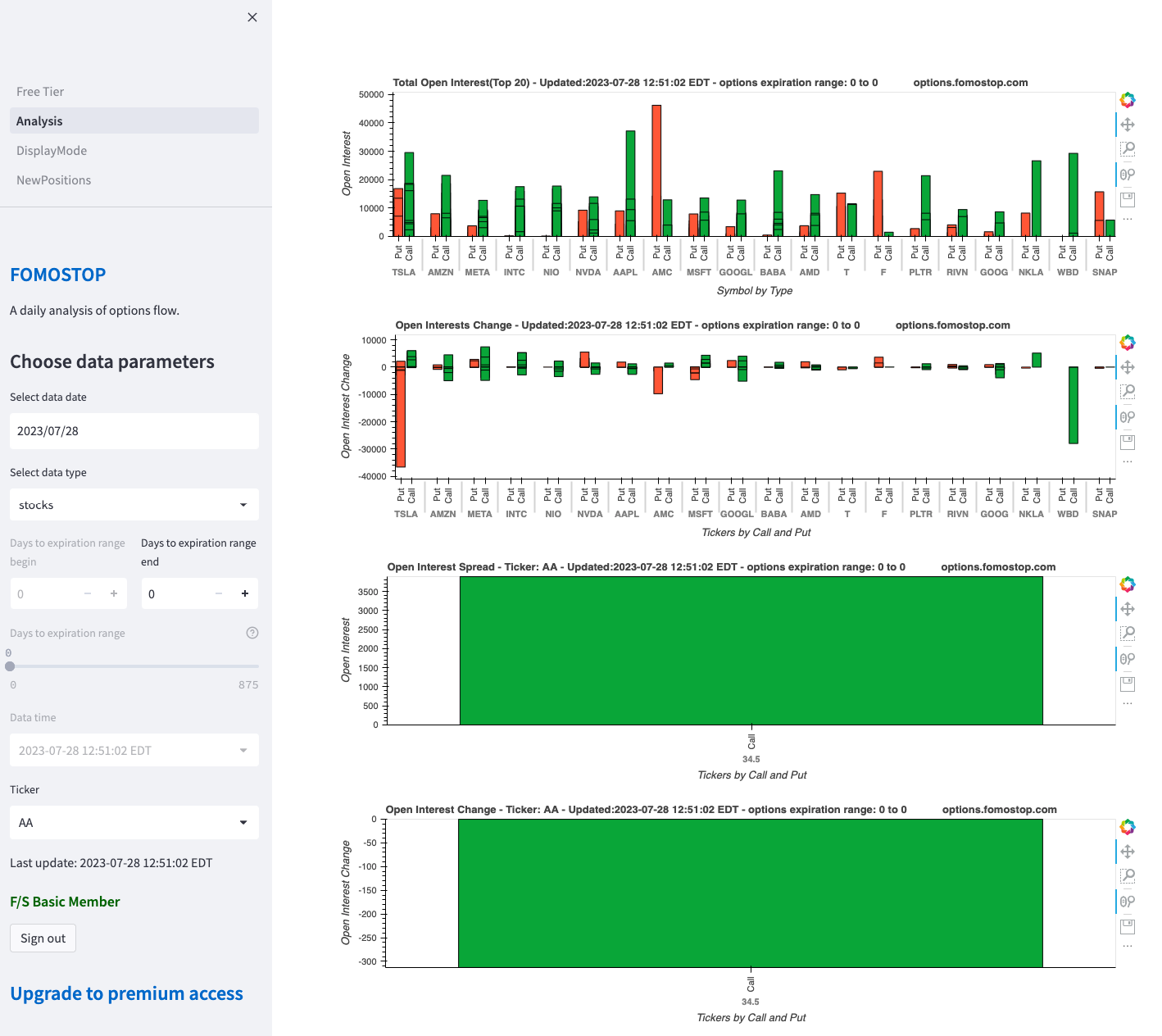Toggle the Pan tool on the Total Open Interest chart

pyautogui.click(x=1128, y=125)
